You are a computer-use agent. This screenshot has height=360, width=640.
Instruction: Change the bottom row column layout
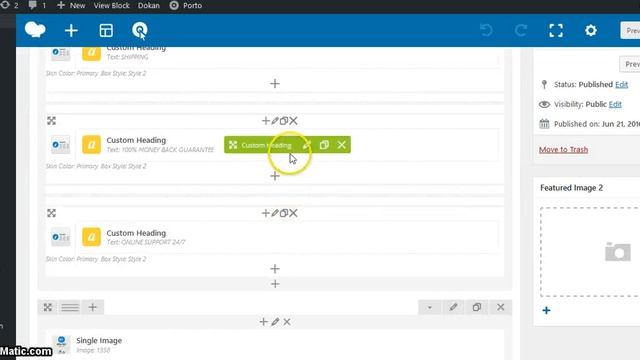(70, 307)
